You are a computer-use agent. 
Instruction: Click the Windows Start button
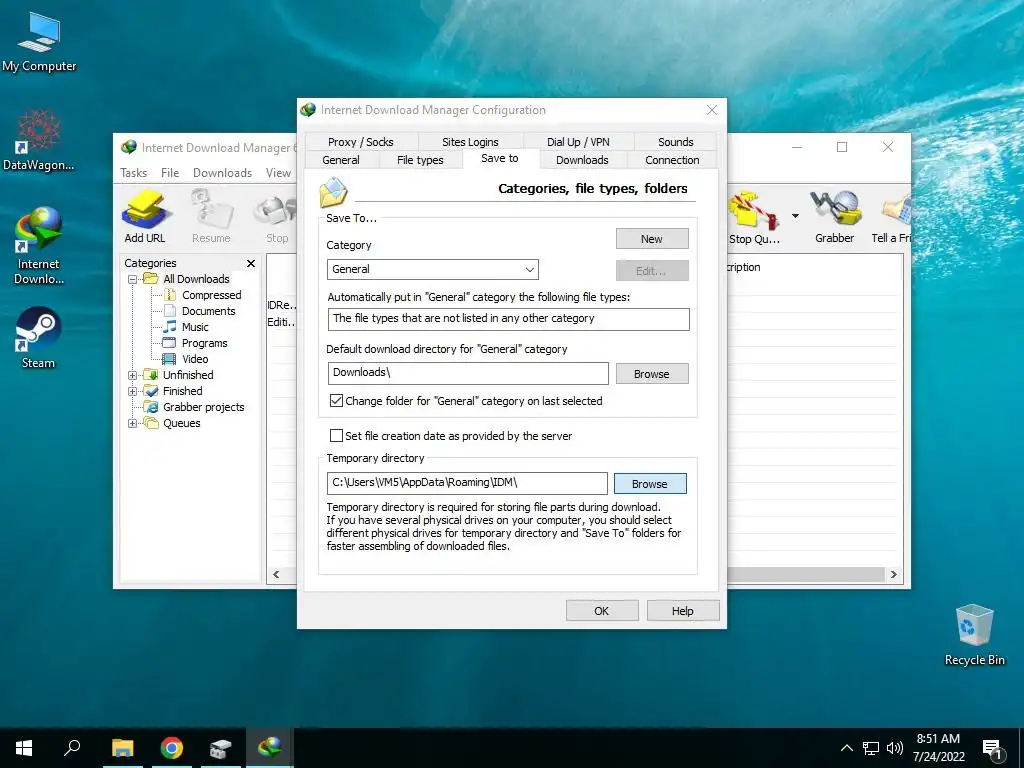(24, 748)
